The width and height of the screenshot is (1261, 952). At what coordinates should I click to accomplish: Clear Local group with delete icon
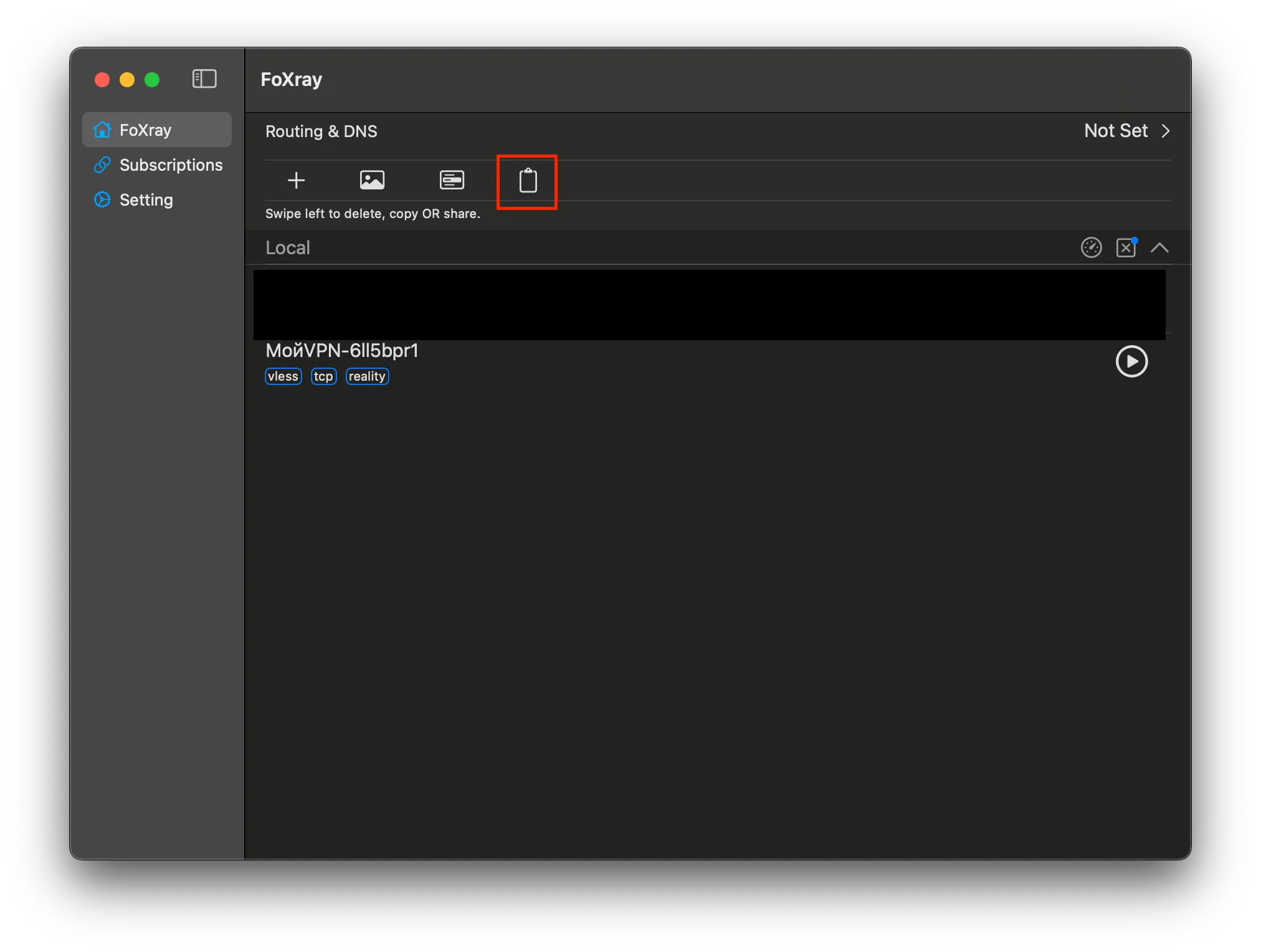coord(1126,247)
